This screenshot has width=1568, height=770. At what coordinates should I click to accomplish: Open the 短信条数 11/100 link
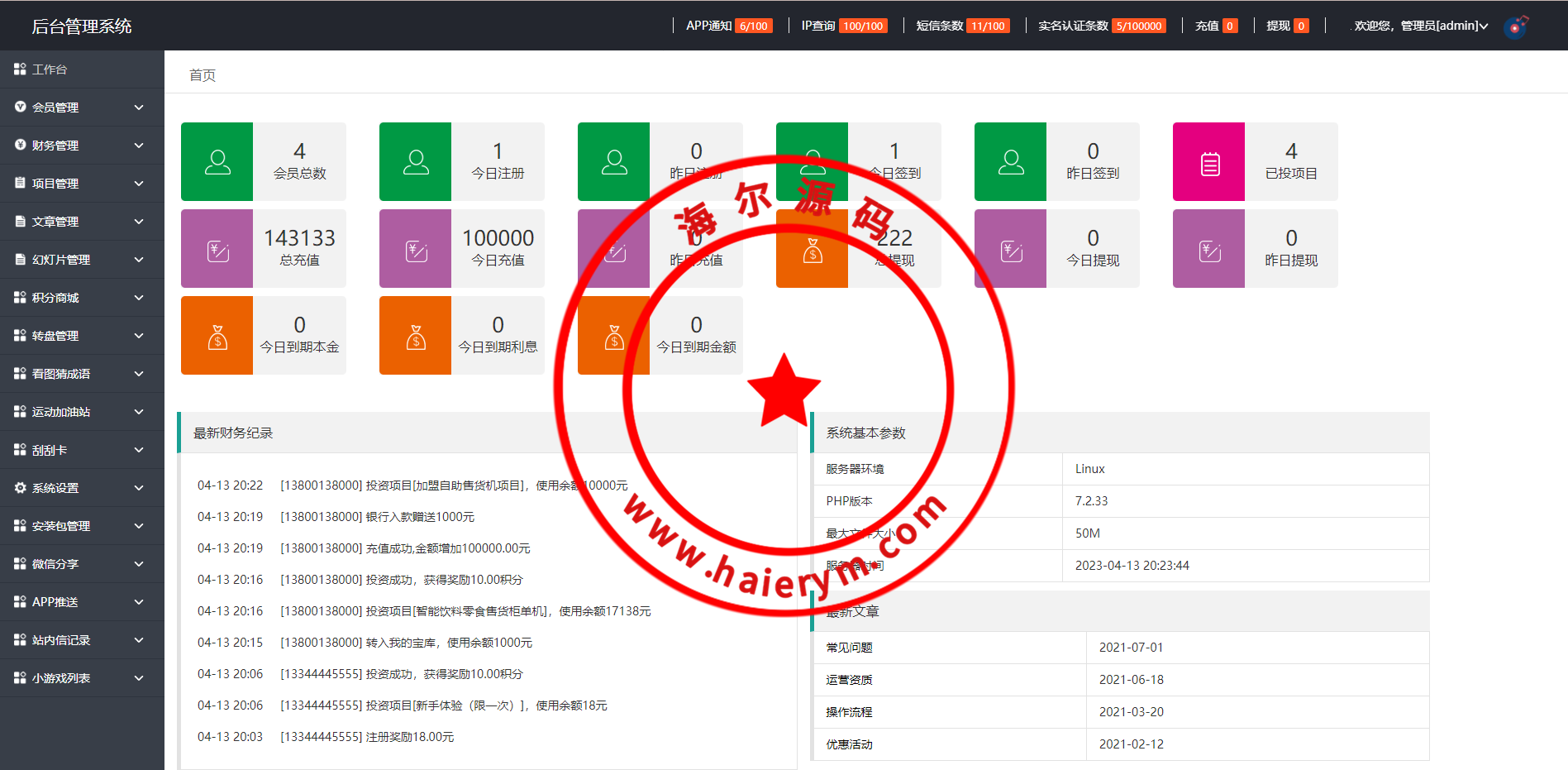(962, 26)
